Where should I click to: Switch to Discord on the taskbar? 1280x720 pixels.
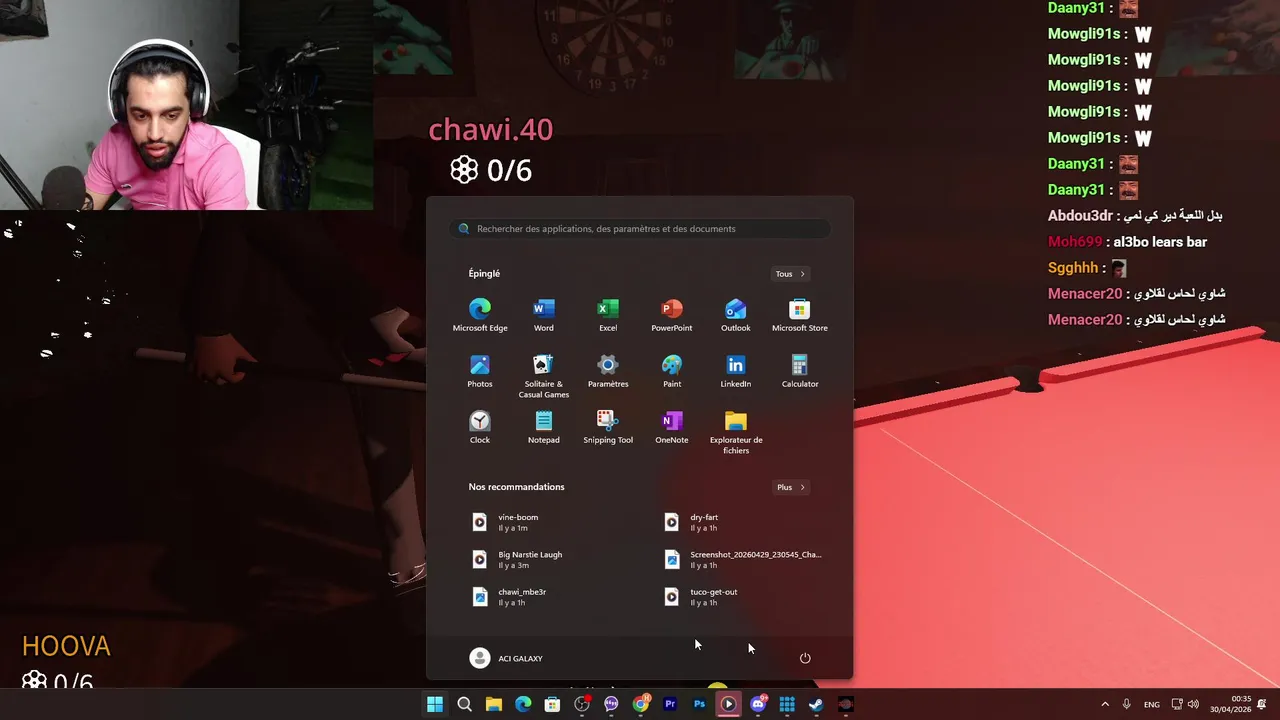[758, 704]
